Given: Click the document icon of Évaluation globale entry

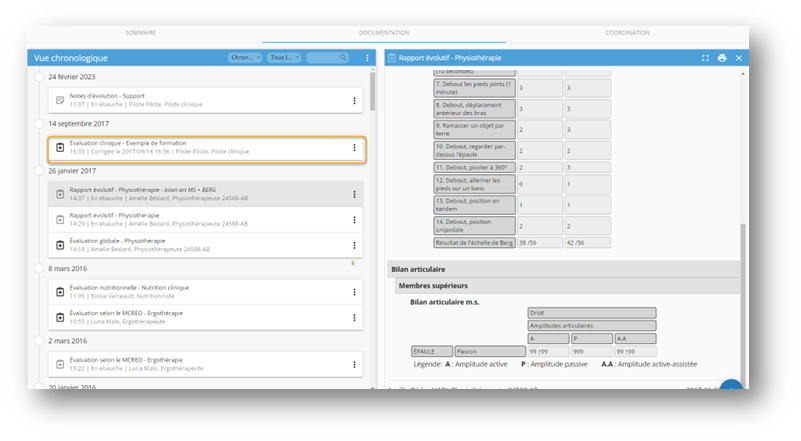Looking at the screenshot, I should coord(60,244).
